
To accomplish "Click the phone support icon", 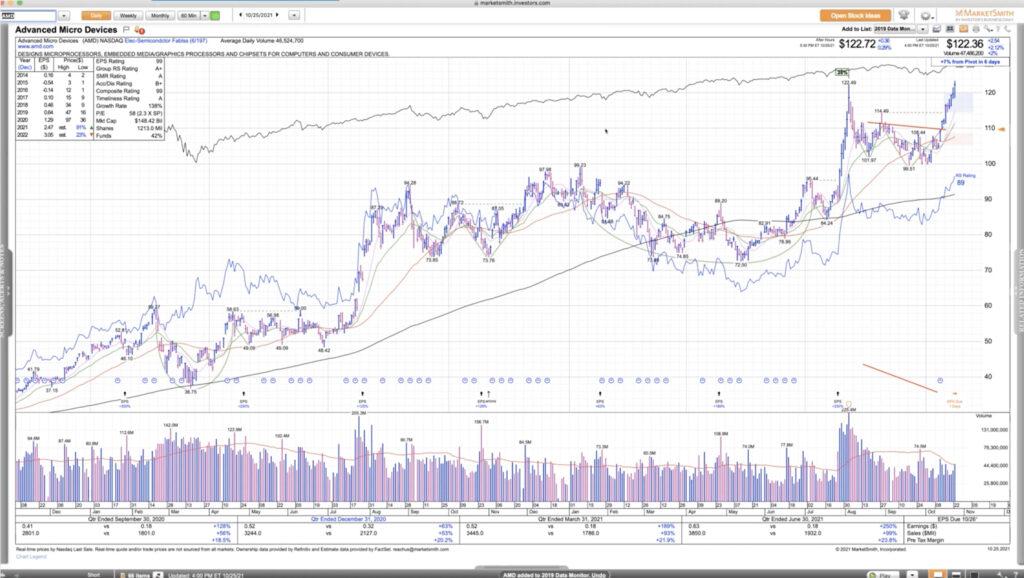I will point(1008,29).
